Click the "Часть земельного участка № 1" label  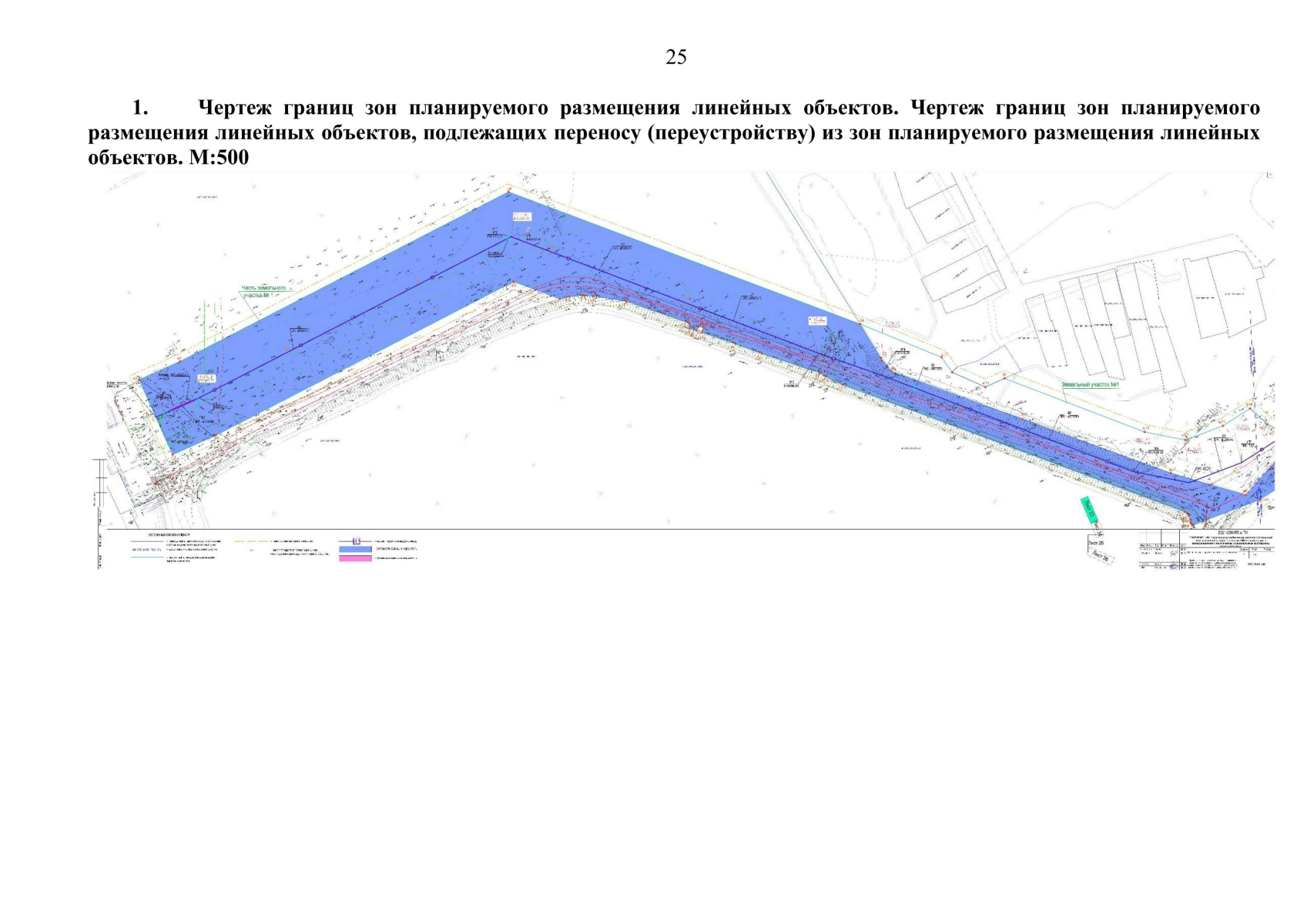[x=264, y=291]
